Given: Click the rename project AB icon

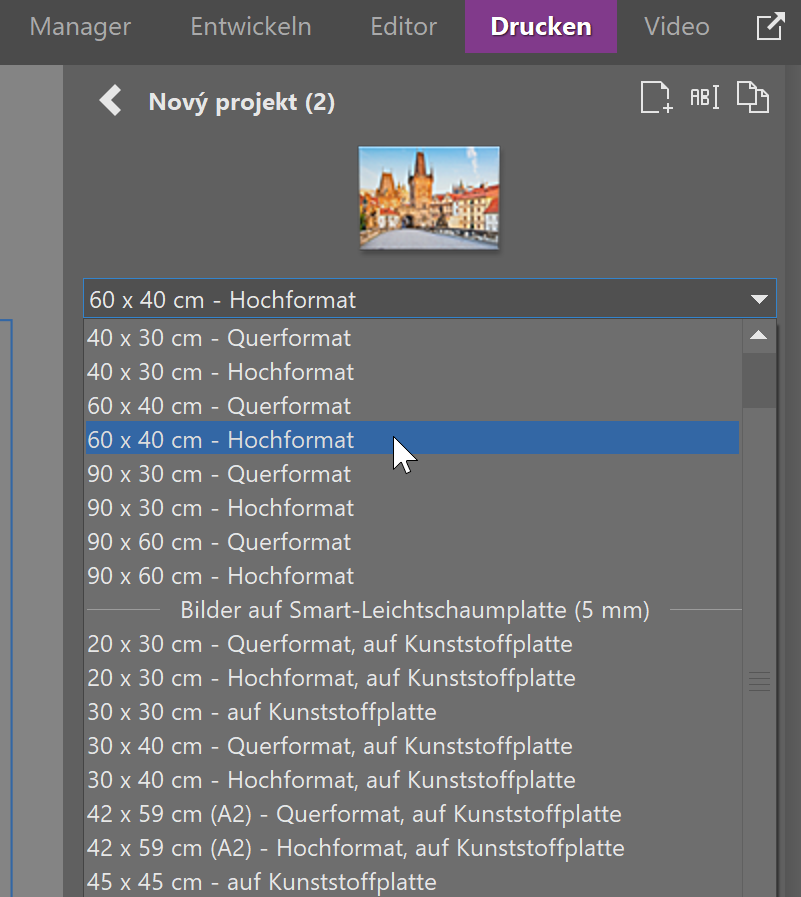Looking at the screenshot, I should (704, 98).
